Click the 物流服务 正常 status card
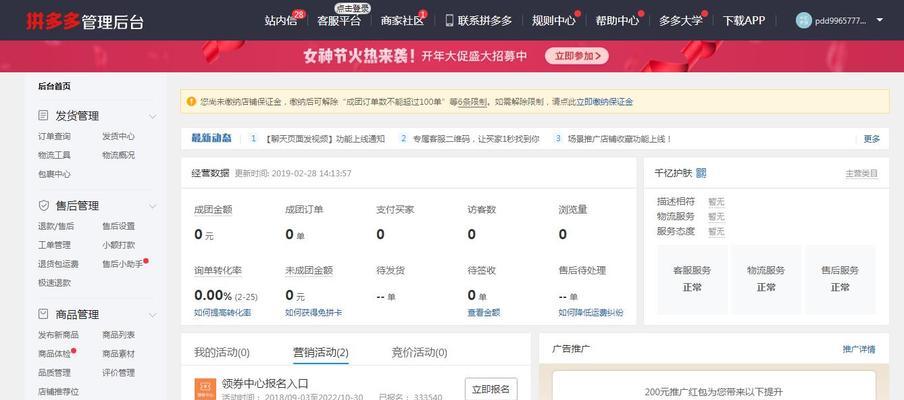Viewport: 904px width, 400px height. point(766,279)
